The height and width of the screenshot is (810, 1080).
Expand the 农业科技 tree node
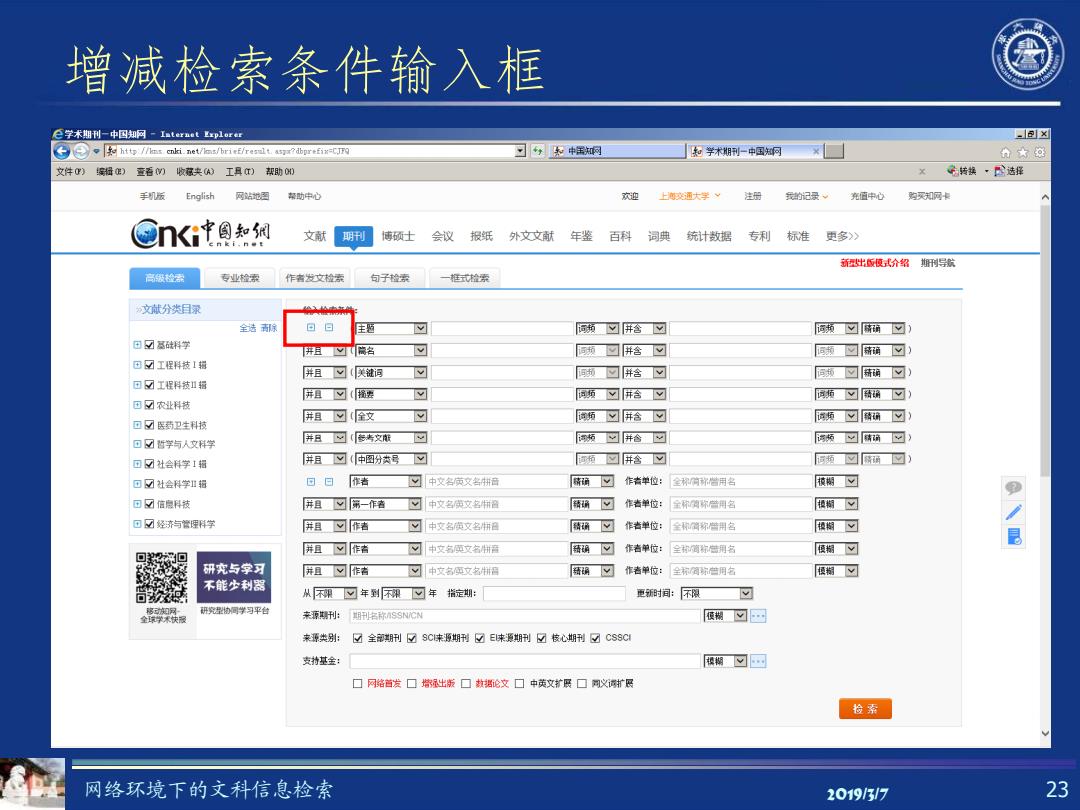[x=137, y=405]
